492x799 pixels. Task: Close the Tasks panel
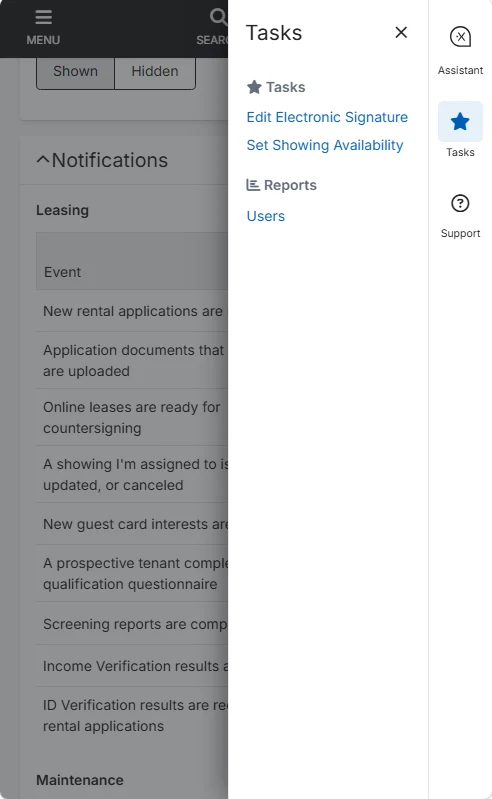pyautogui.click(x=401, y=32)
